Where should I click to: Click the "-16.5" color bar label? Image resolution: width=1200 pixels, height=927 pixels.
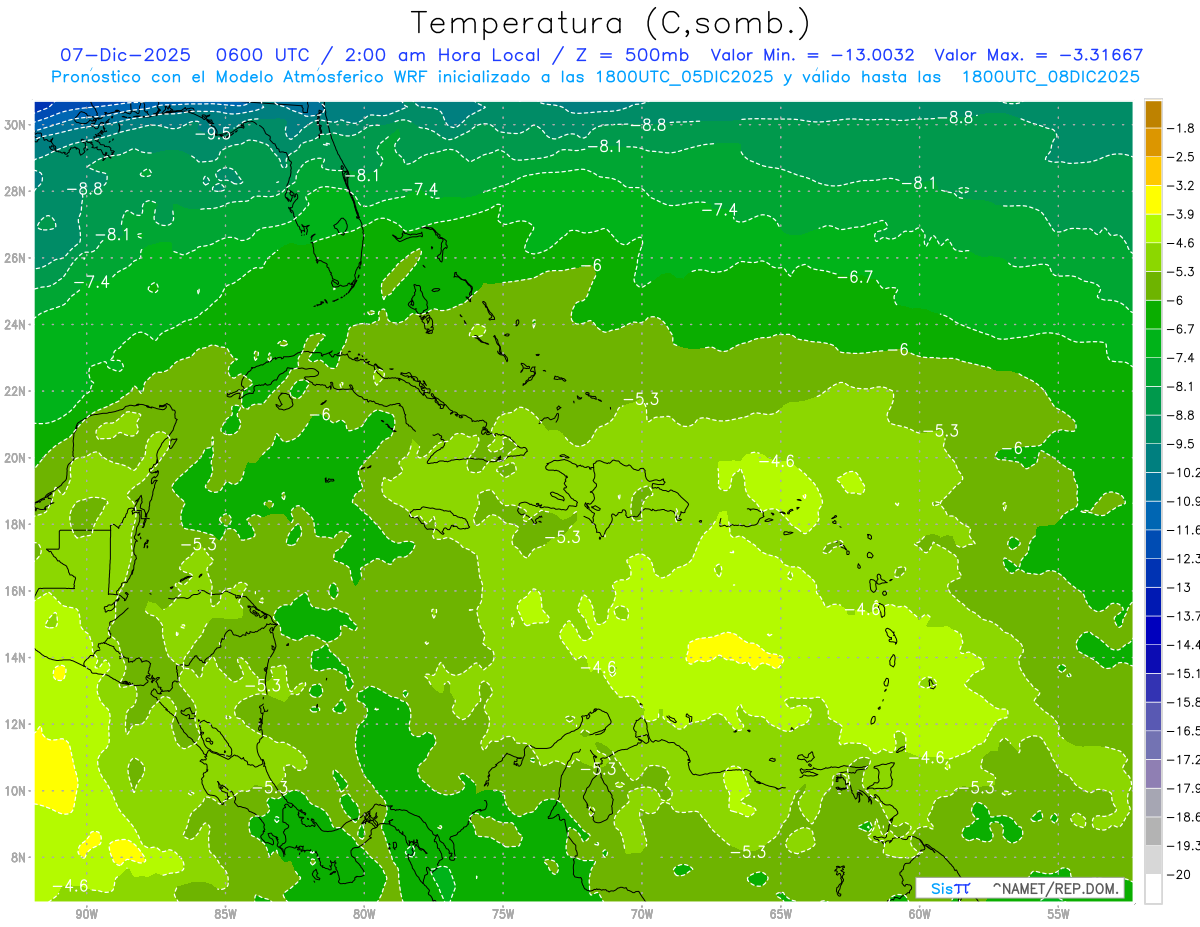pos(1184,731)
